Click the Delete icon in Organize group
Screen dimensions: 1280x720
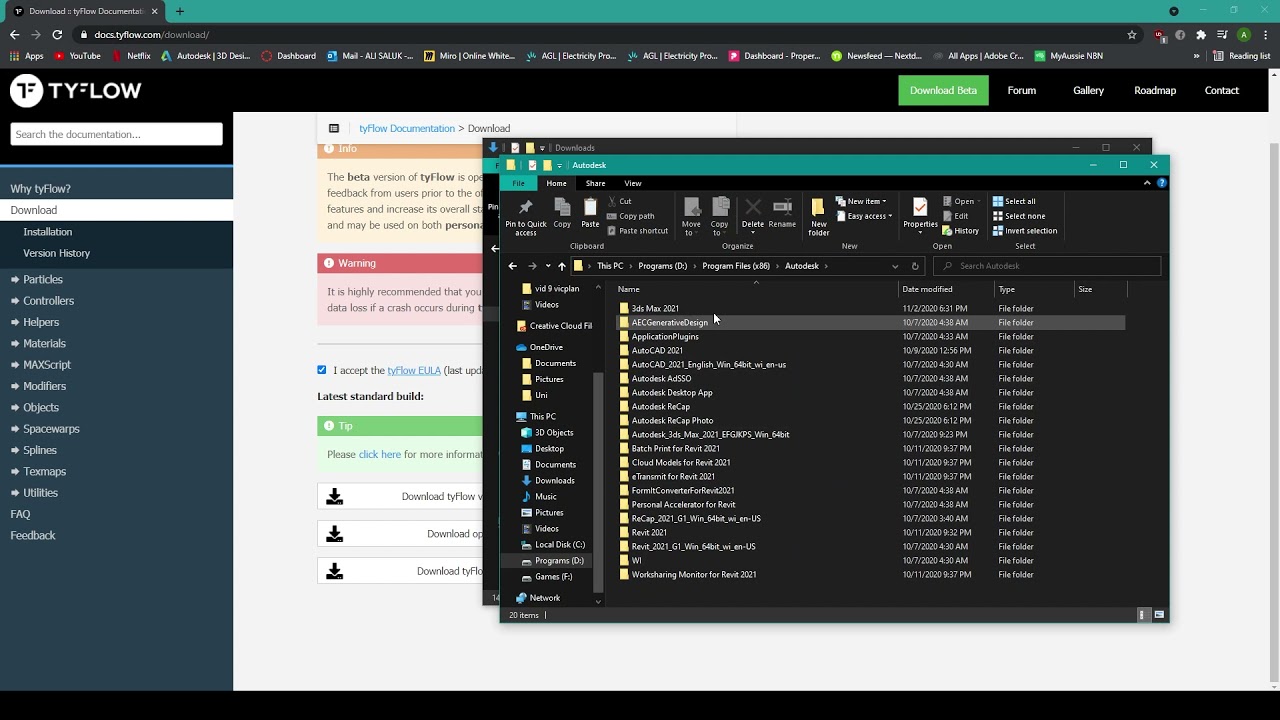753,213
